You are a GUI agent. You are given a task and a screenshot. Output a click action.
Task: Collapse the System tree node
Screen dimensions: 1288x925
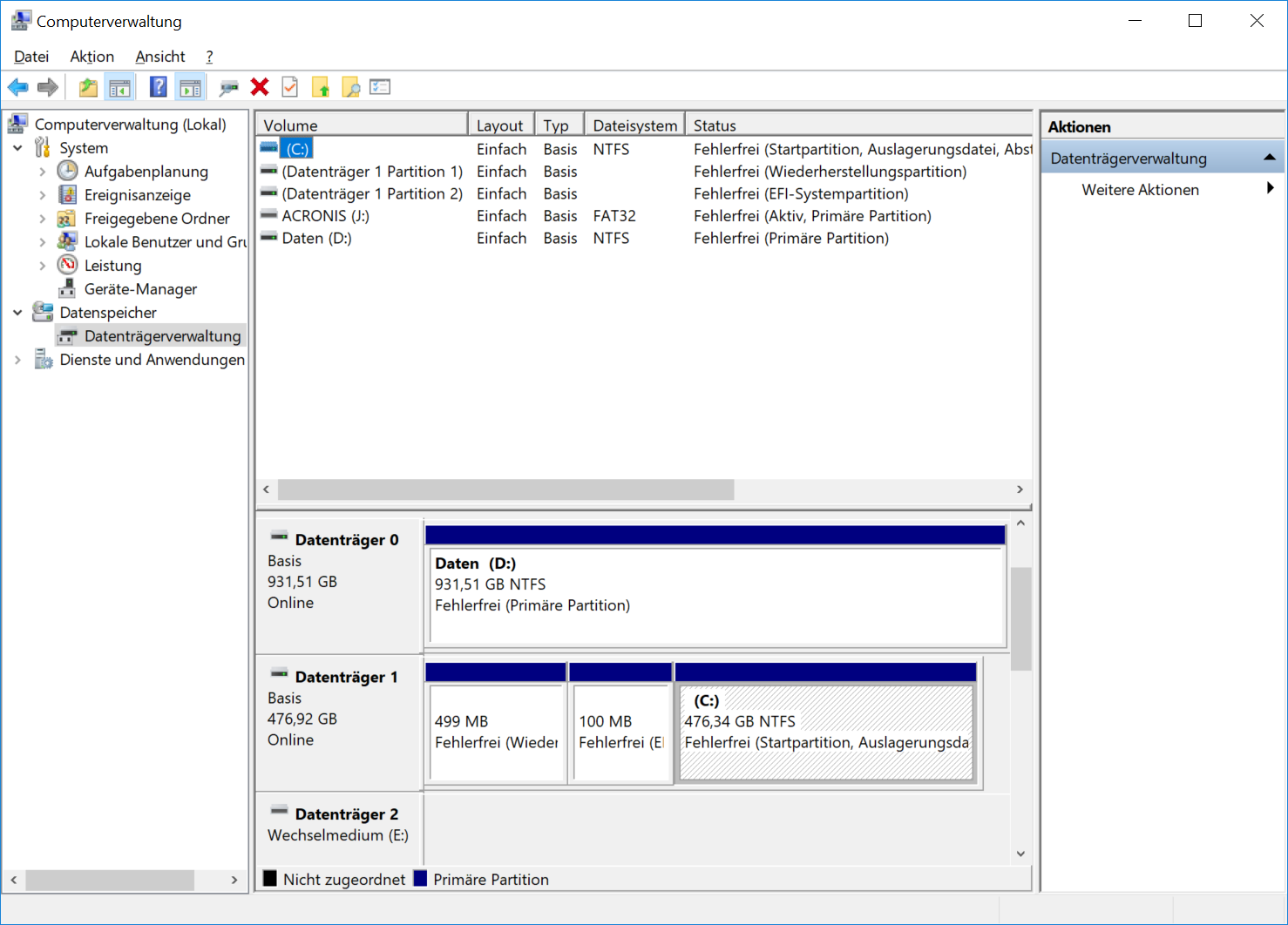coord(17,148)
